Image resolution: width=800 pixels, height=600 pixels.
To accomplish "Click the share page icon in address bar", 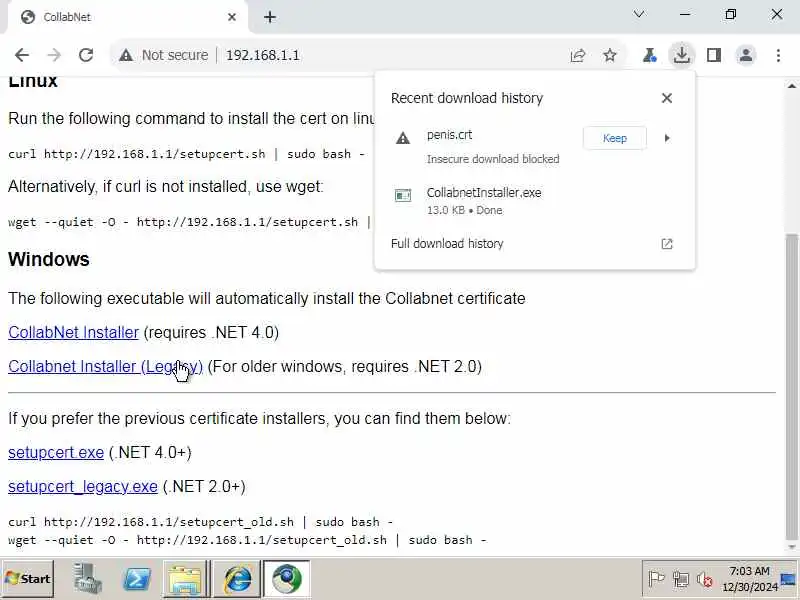I will click(x=578, y=55).
